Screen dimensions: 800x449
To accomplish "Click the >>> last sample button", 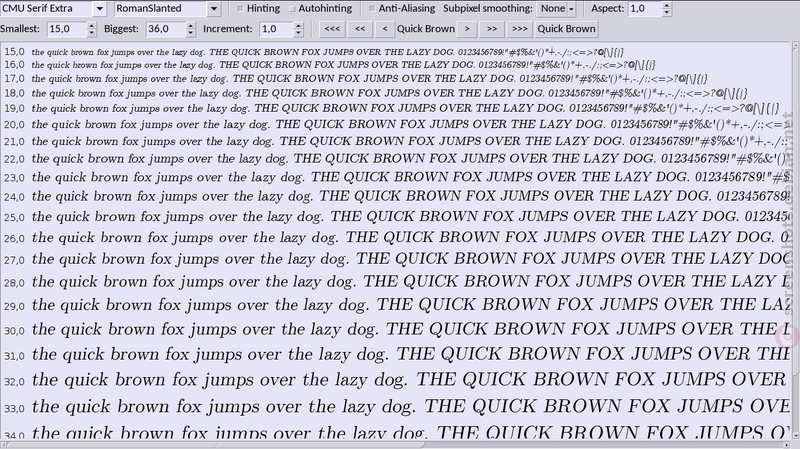I will coord(519,29).
